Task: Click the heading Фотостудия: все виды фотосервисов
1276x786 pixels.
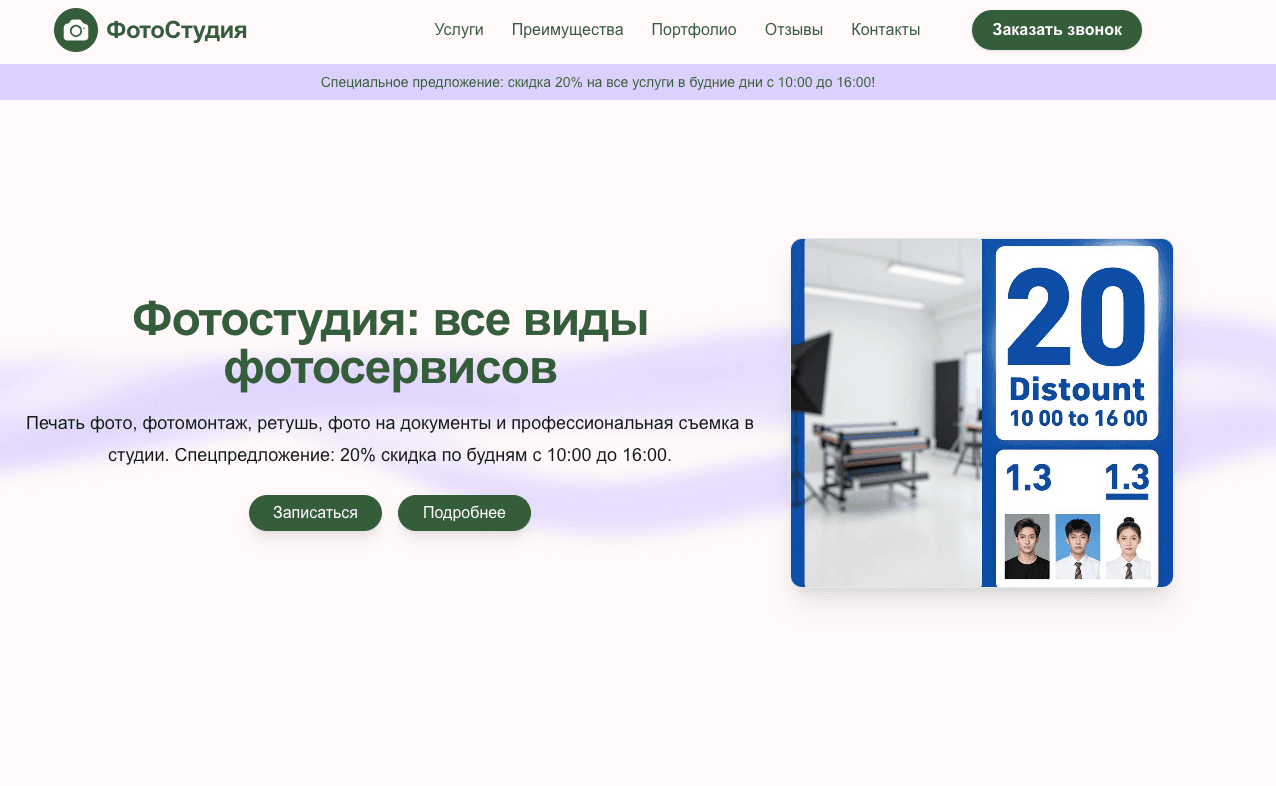Action: pos(390,344)
